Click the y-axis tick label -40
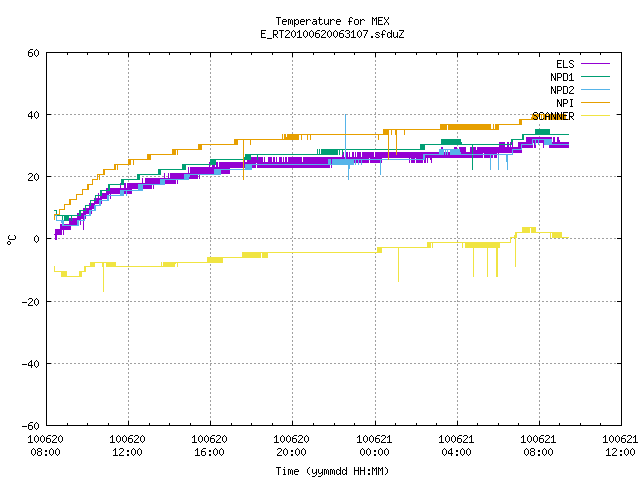This screenshot has width=640, height=480. [x=31, y=364]
